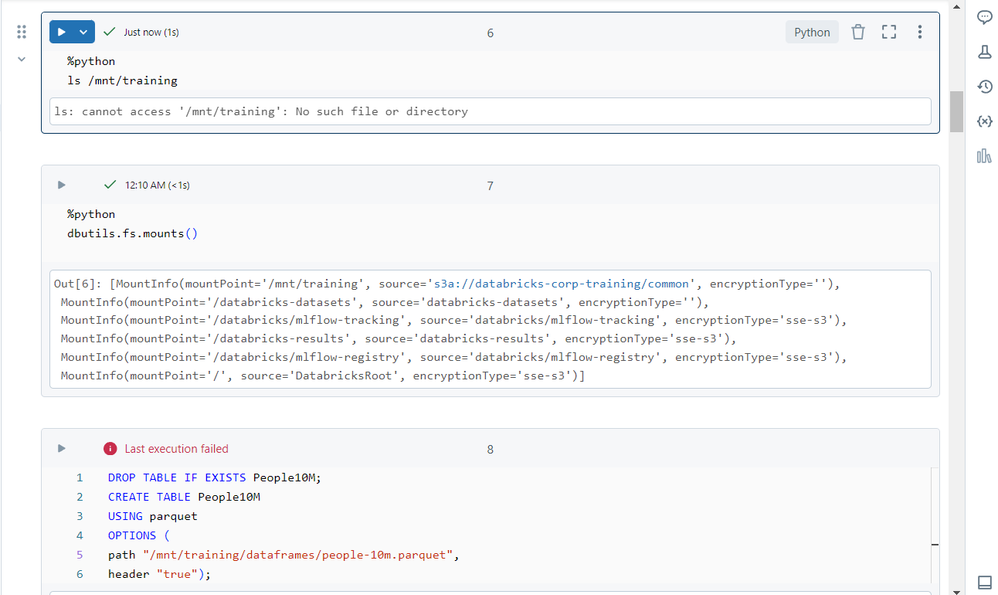
Task: Click the 'Last execution failed' status
Action: (x=176, y=449)
